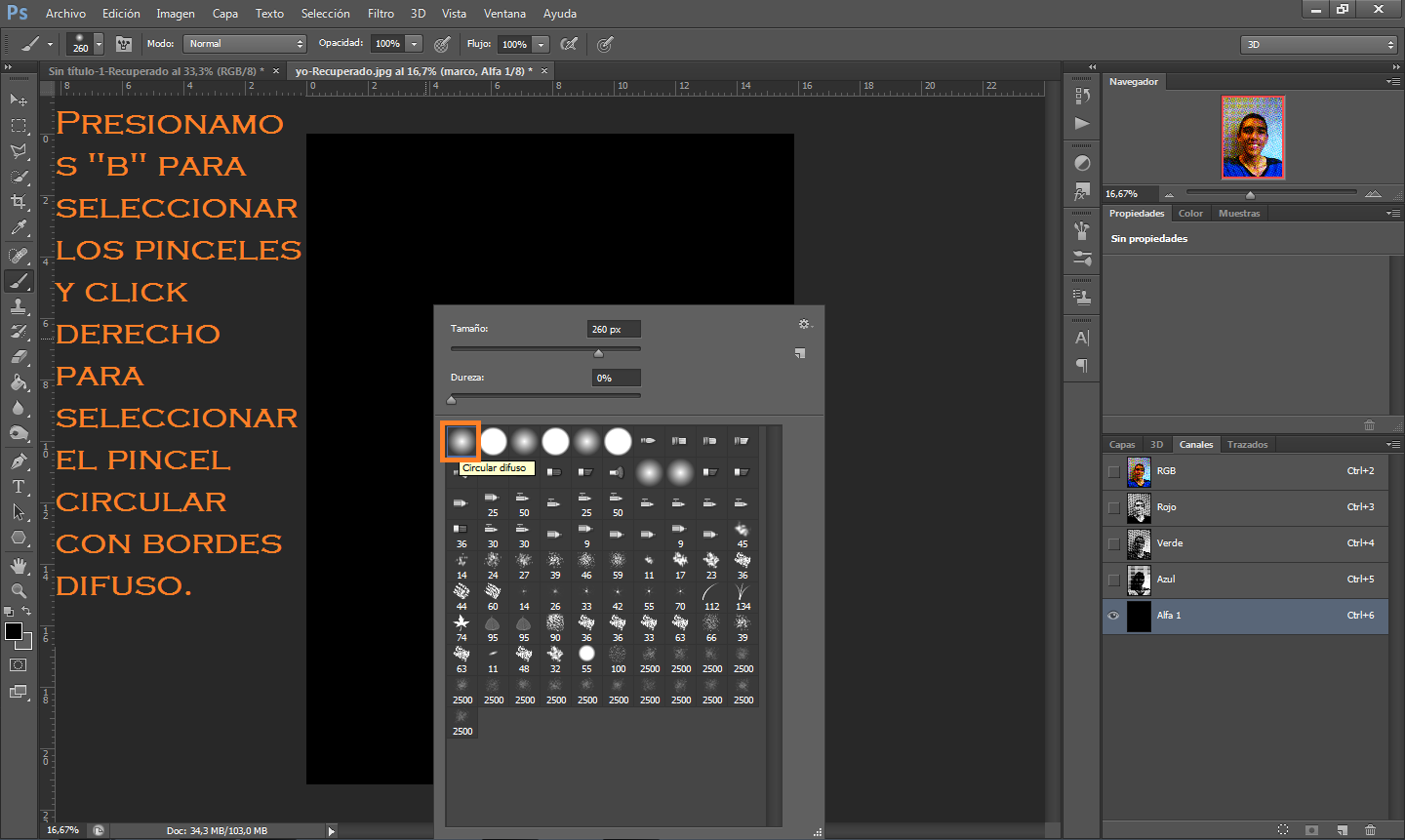The height and width of the screenshot is (840, 1405).
Task: Select the Eraser tool
Action: coord(19,357)
